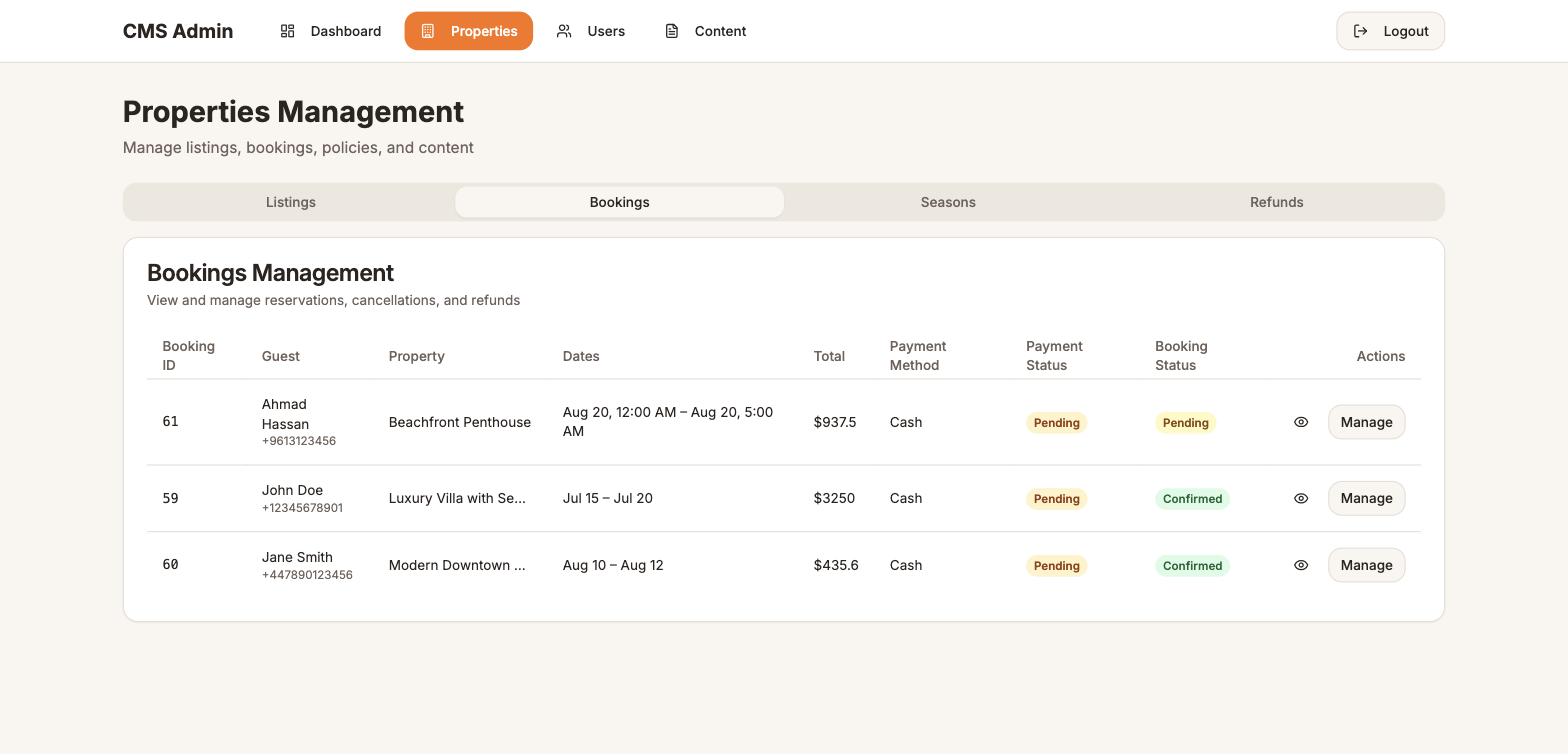Image resolution: width=1568 pixels, height=755 pixels.
Task: Click total amount $435.6
Action: 836,565
